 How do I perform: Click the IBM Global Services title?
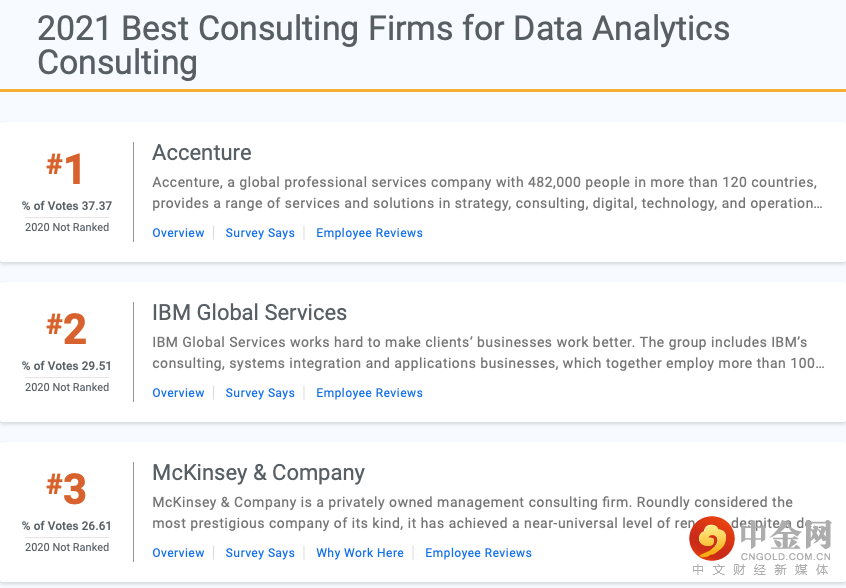tap(249, 313)
